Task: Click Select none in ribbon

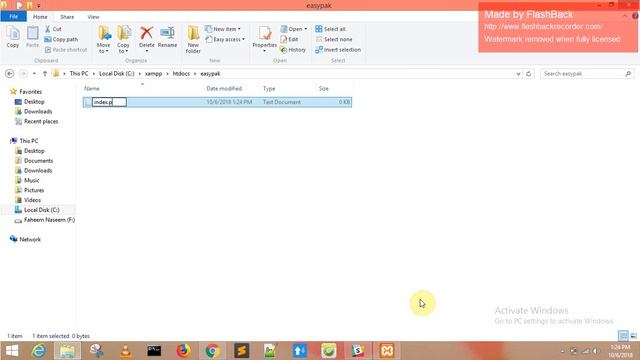Action: (333, 40)
